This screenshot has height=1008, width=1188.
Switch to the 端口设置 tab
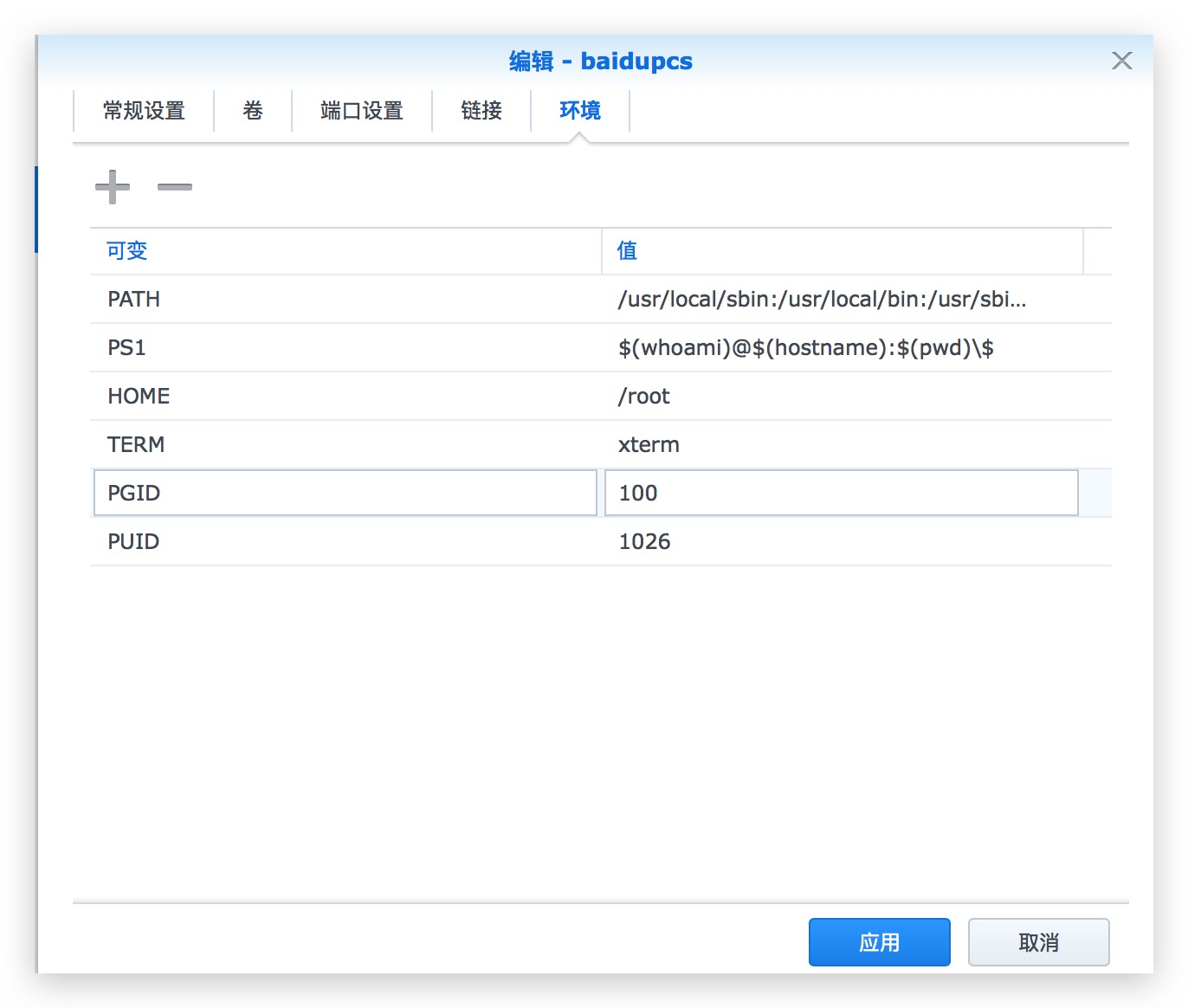pyautogui.click(x=361, y=111)
